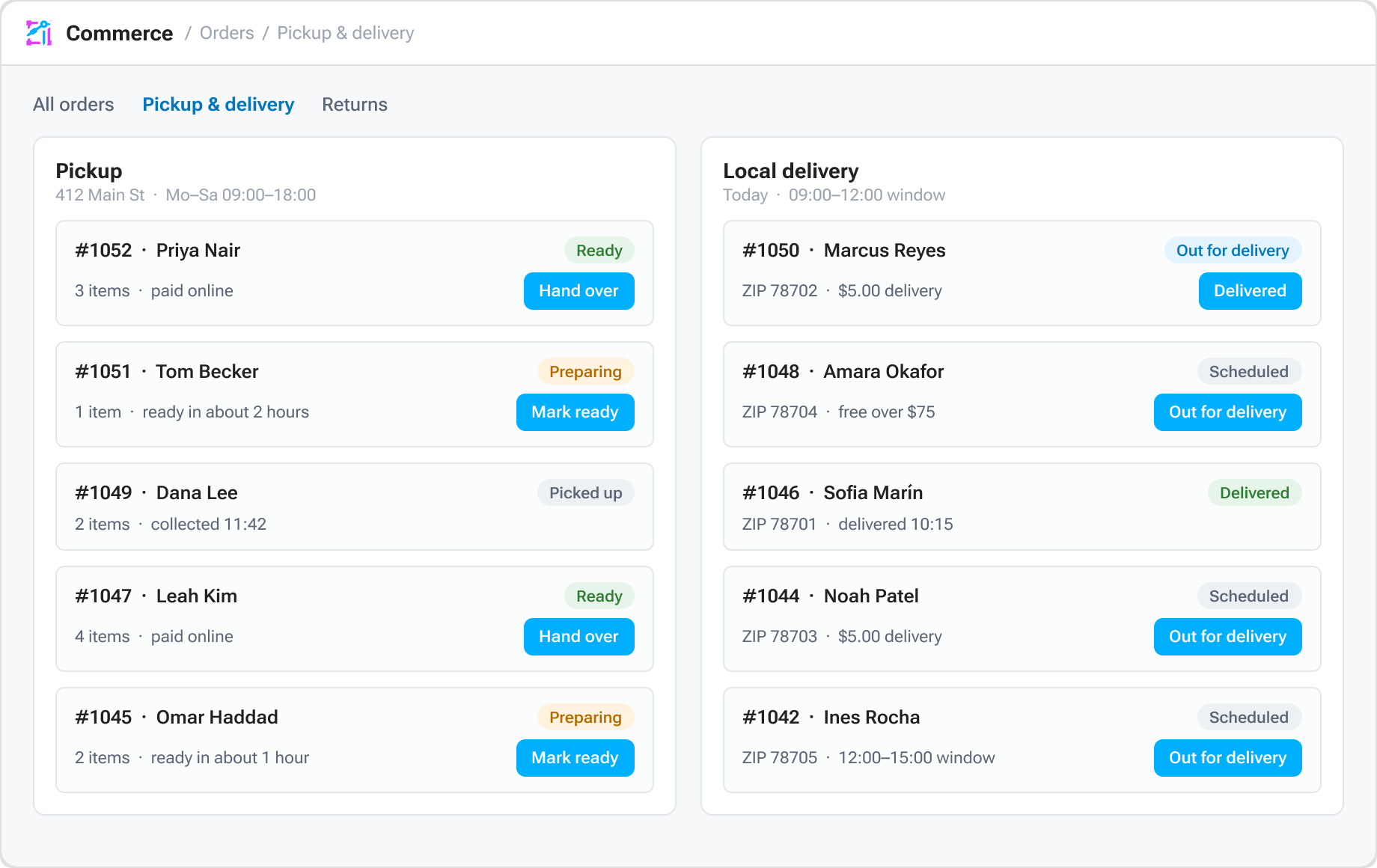1377x868 pixels.
Task: Click the Preparing badge on order #1051
Action: tap(586, 372)
